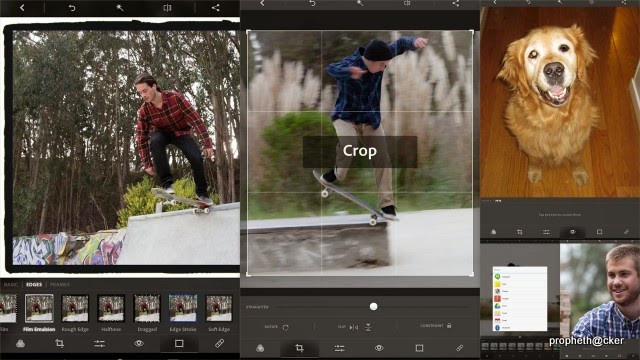Tap the Crop label overlay
The height and width of the screenshot is (360, 640).
(x=360, y=151)
